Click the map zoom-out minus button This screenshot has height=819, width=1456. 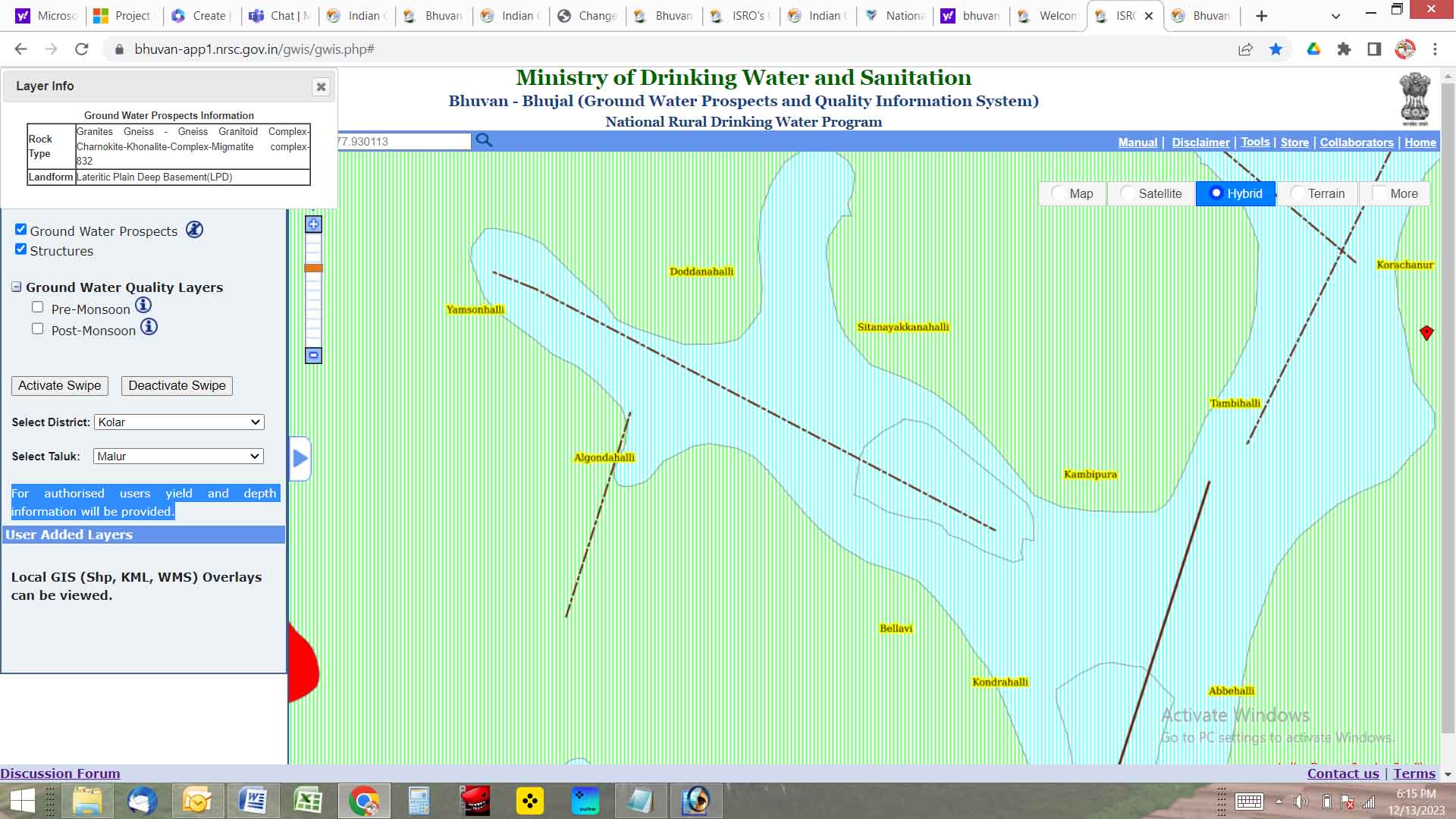313,355
